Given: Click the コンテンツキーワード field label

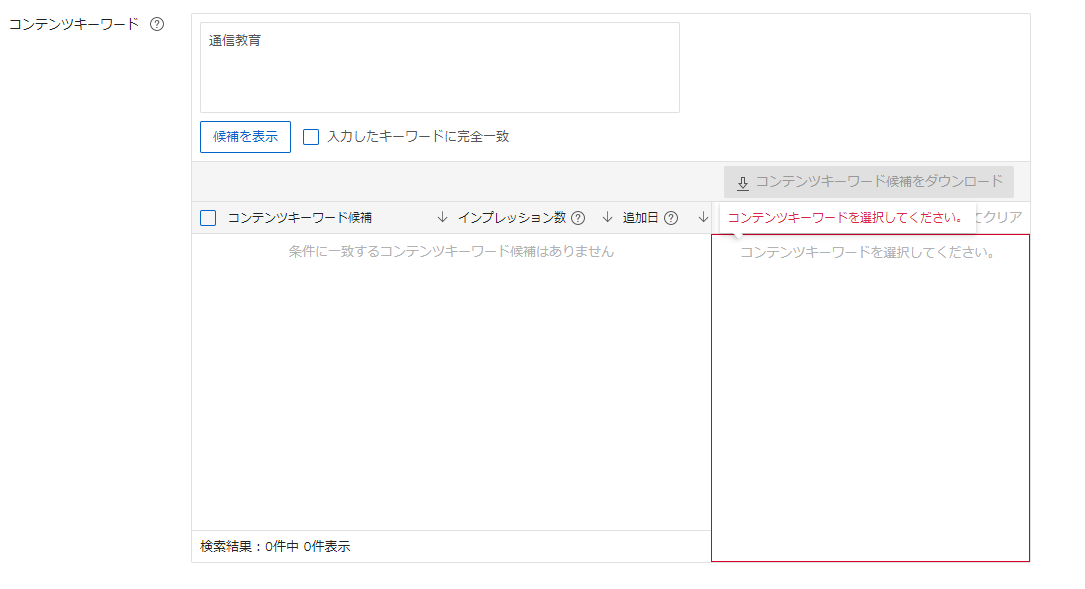Looking at the screenshot, I should [74, 24].
